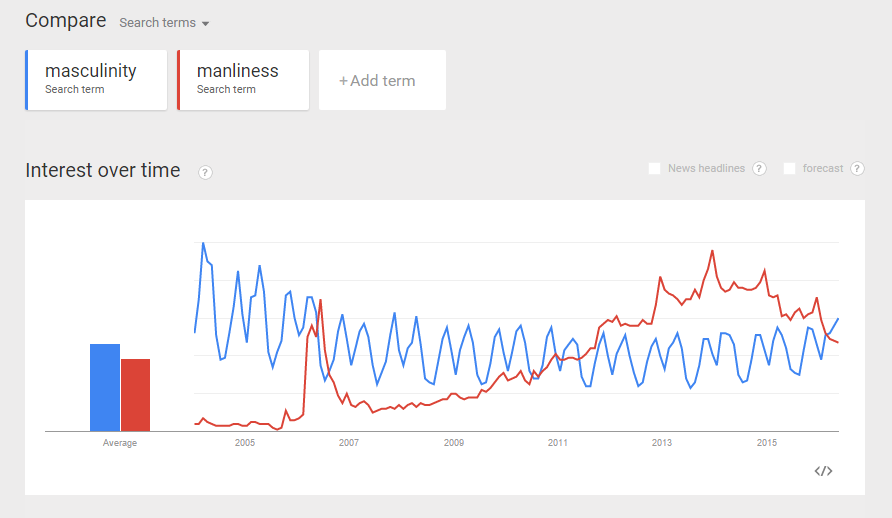The height and width of the screenshot is (518, 892).
Task: Click the 2015 year label
Action: [x=767, y=443]
